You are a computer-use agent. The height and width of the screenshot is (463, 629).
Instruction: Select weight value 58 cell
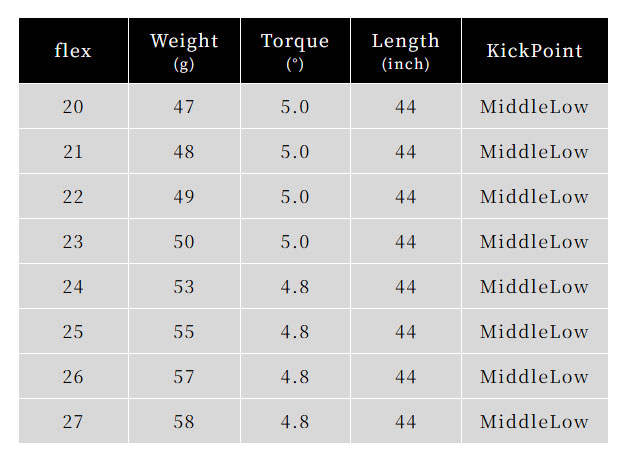(x=185, y=421)
